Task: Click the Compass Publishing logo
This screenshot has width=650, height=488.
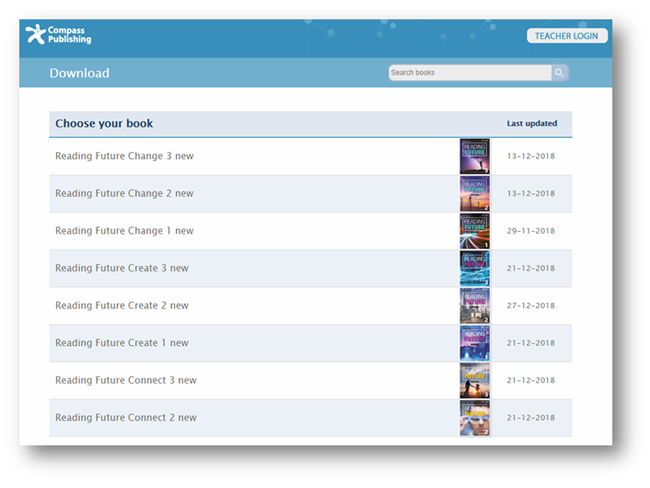Action: [x=58, y=34]
